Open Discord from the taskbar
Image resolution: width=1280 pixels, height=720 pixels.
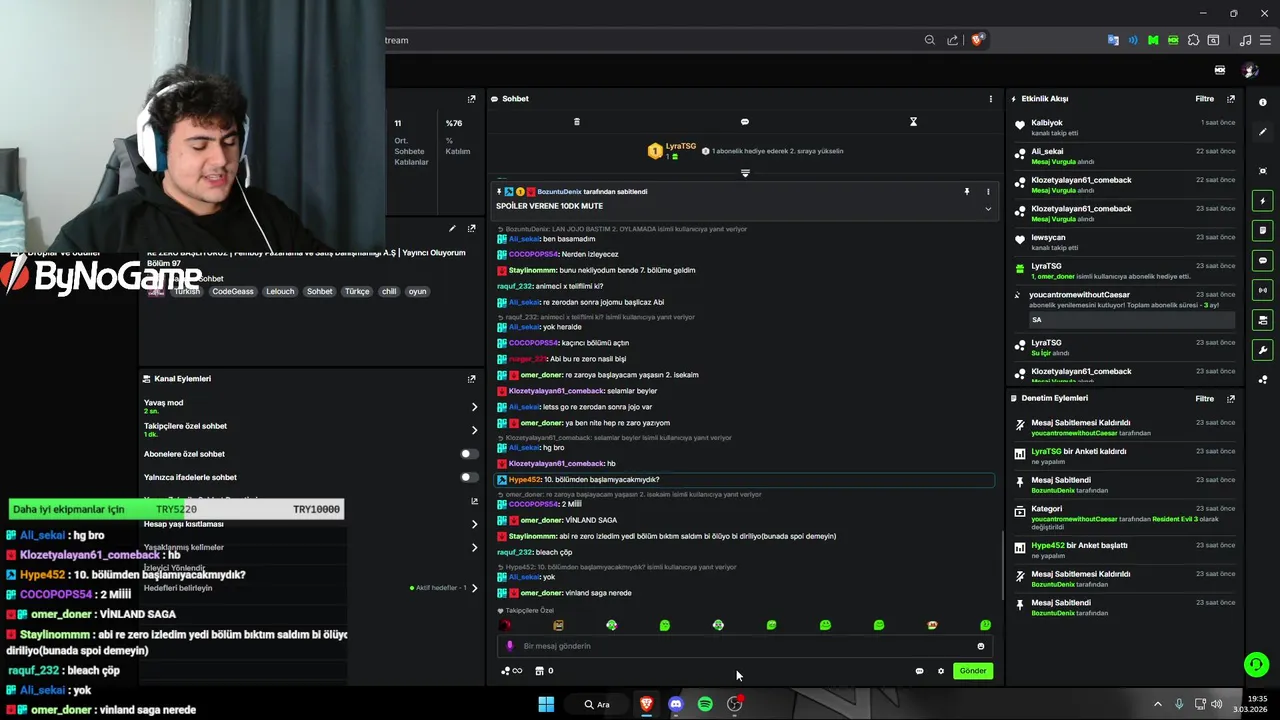point(676,704)
